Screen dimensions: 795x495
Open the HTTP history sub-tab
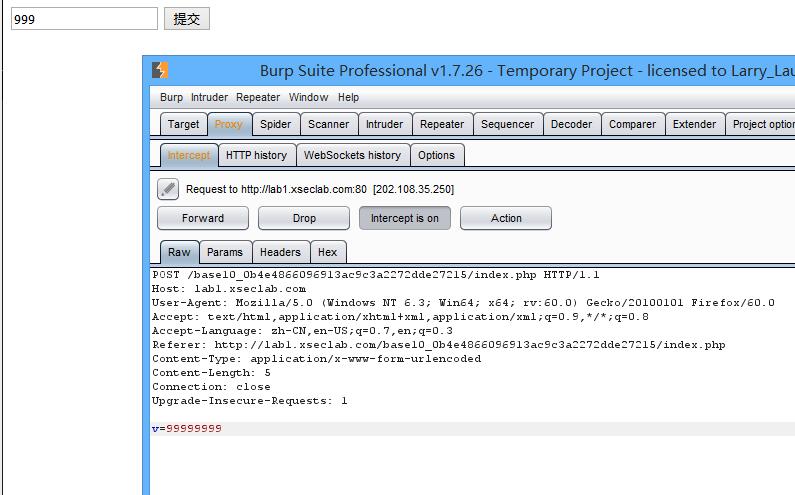(257, 155)
